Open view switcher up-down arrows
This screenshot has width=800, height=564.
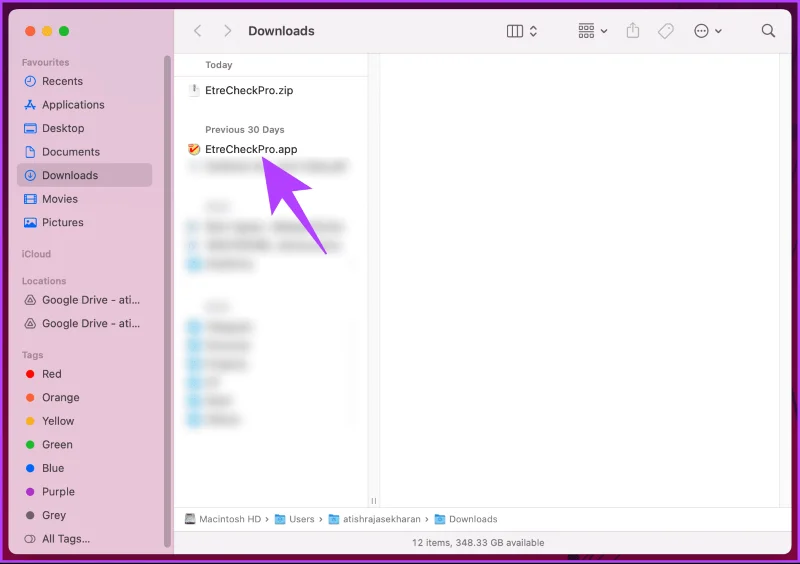[x=533, y=31]
